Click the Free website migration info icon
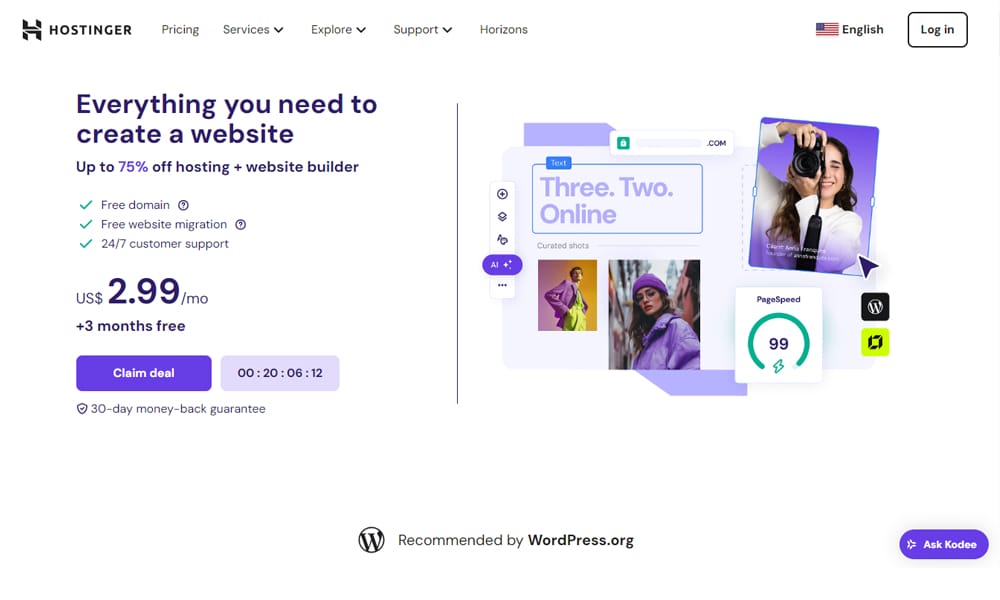This screenshot has width=1000, height=600. (x=240, y=224)
